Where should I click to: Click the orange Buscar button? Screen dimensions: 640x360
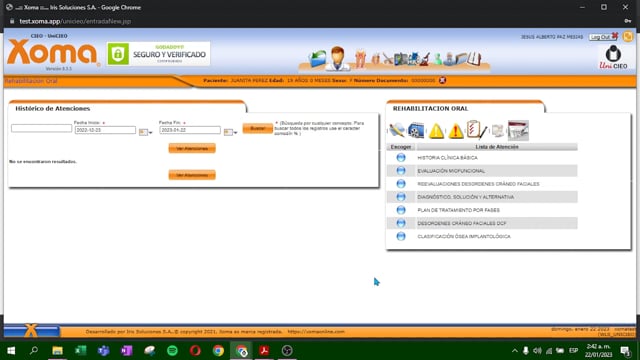click(x=257, y=129)
